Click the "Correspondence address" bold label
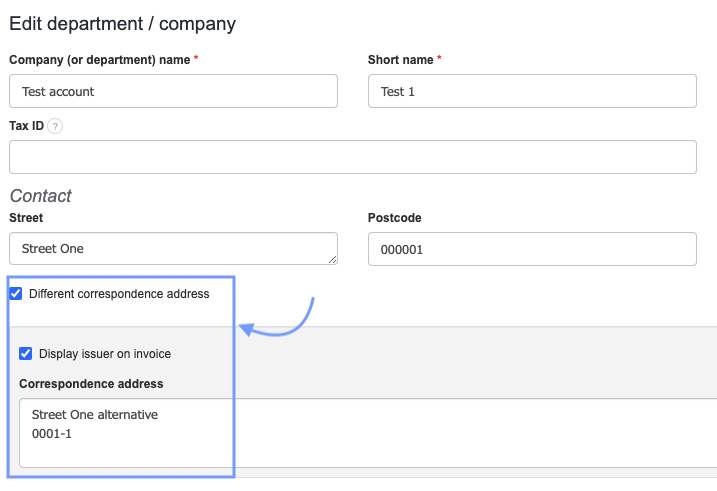 coord(91,383)
